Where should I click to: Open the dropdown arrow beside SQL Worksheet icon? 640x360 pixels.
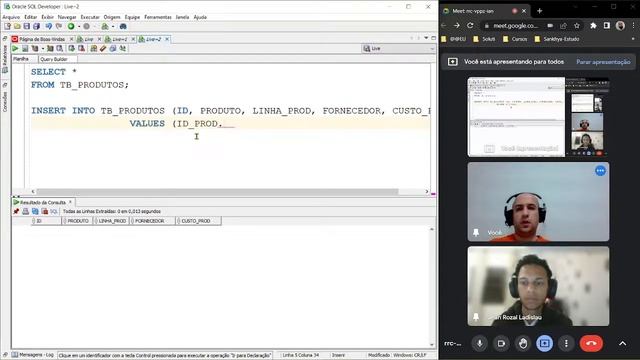click(113, 27)
